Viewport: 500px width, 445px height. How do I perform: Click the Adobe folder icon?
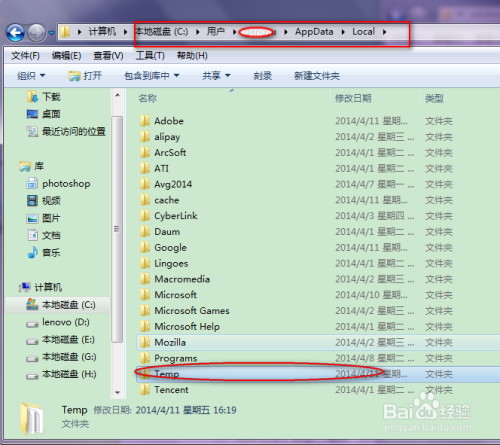pyautogui.click(x=145, y=121)
